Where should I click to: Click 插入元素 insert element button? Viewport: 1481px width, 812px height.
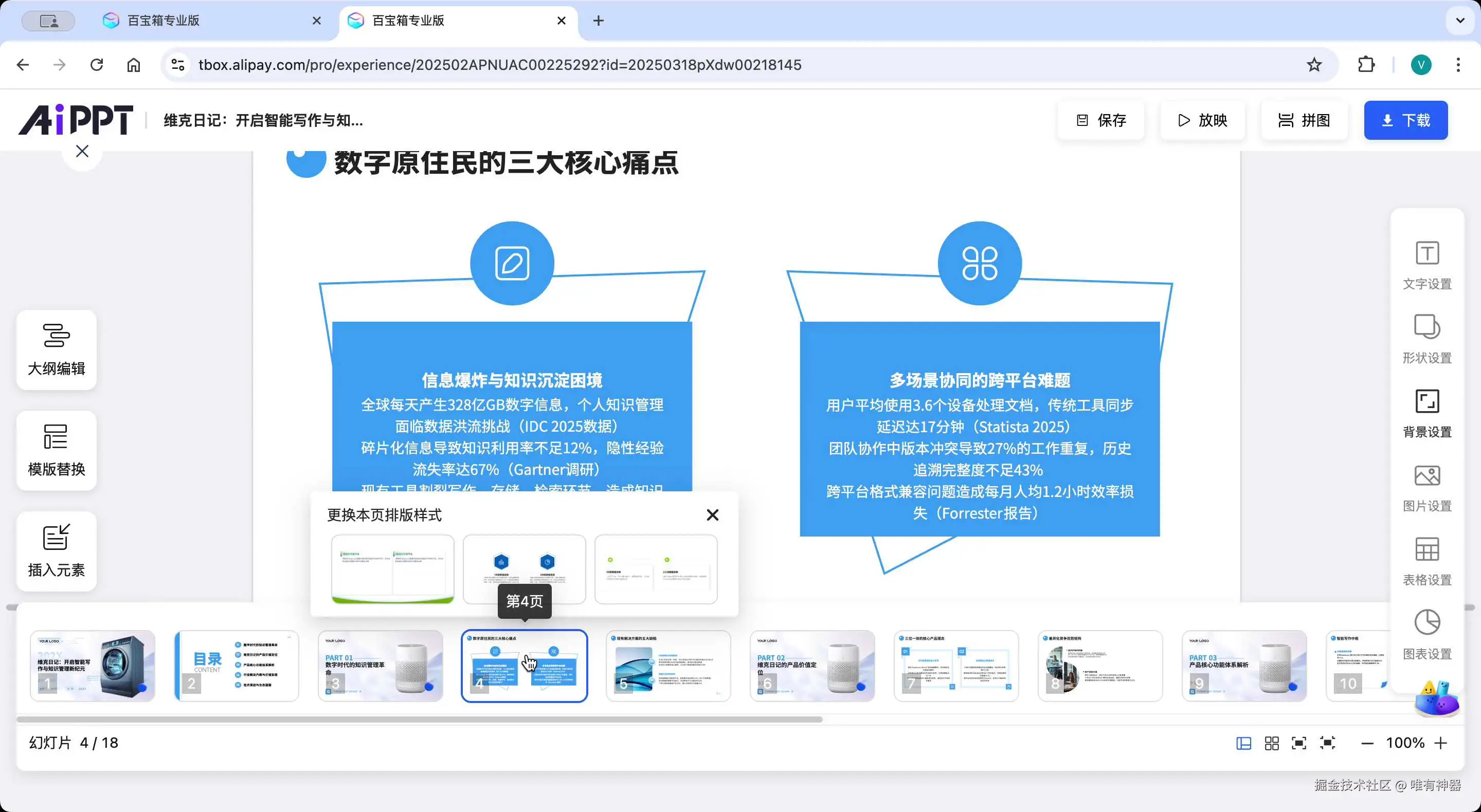[57, 551]
